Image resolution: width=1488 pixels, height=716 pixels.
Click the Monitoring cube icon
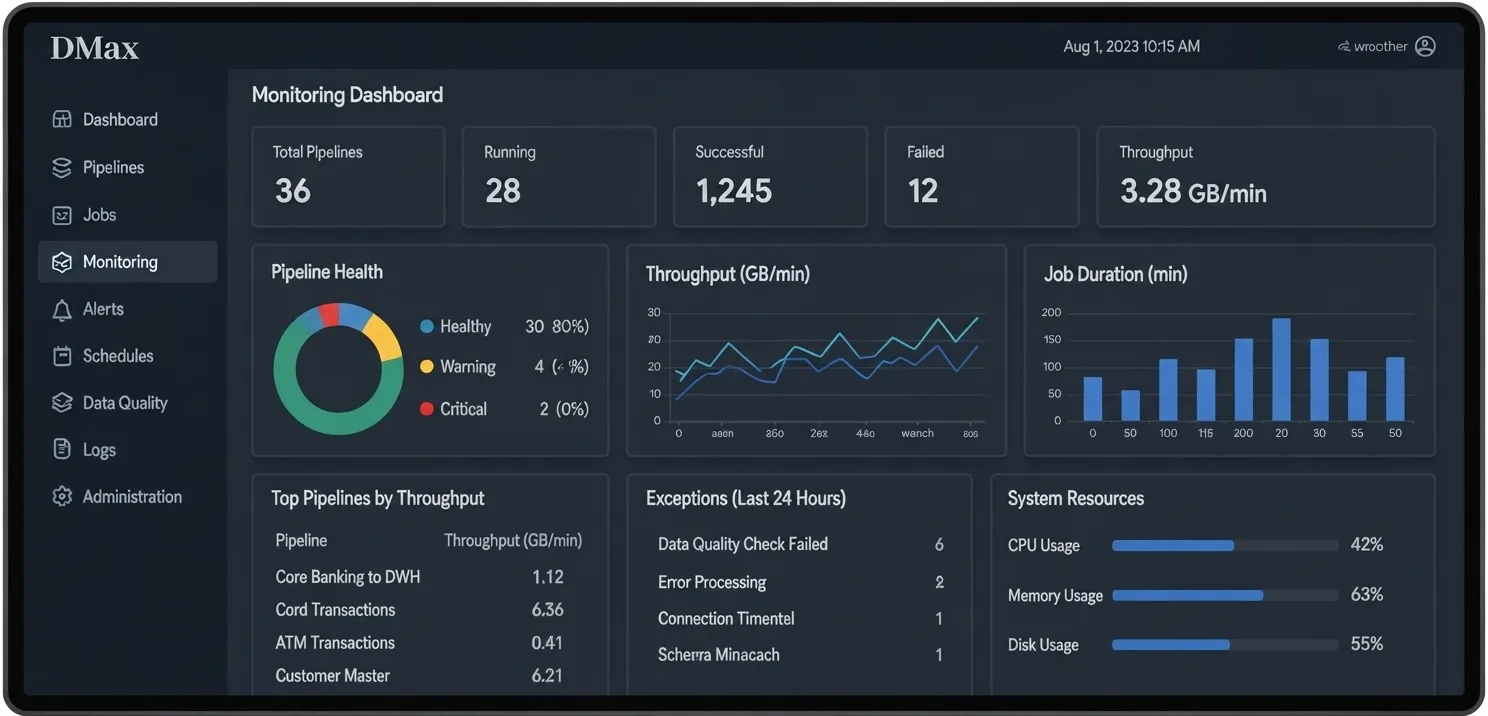[62, 262]
